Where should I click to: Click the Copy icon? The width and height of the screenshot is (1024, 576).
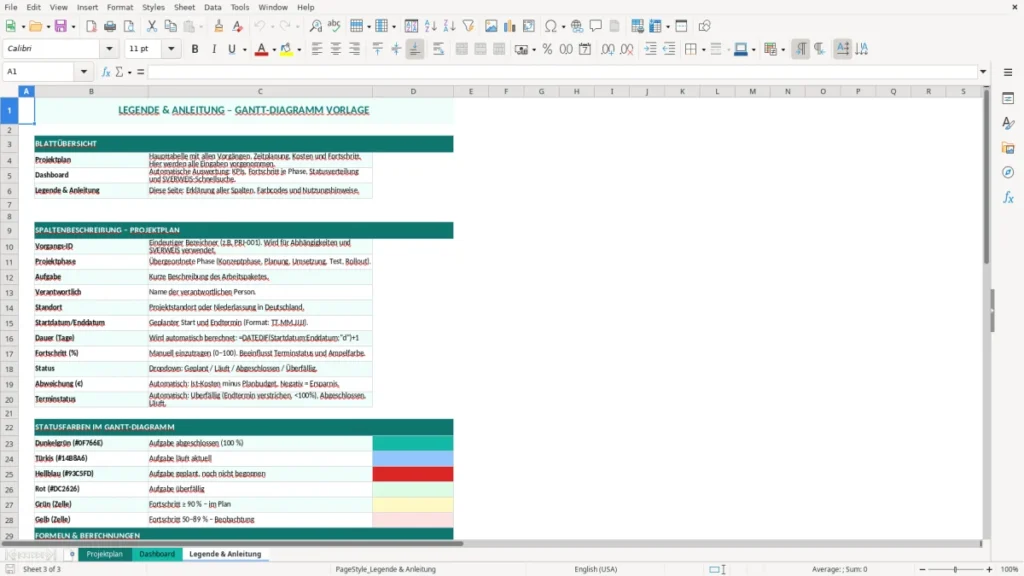(x=170, y=26)
